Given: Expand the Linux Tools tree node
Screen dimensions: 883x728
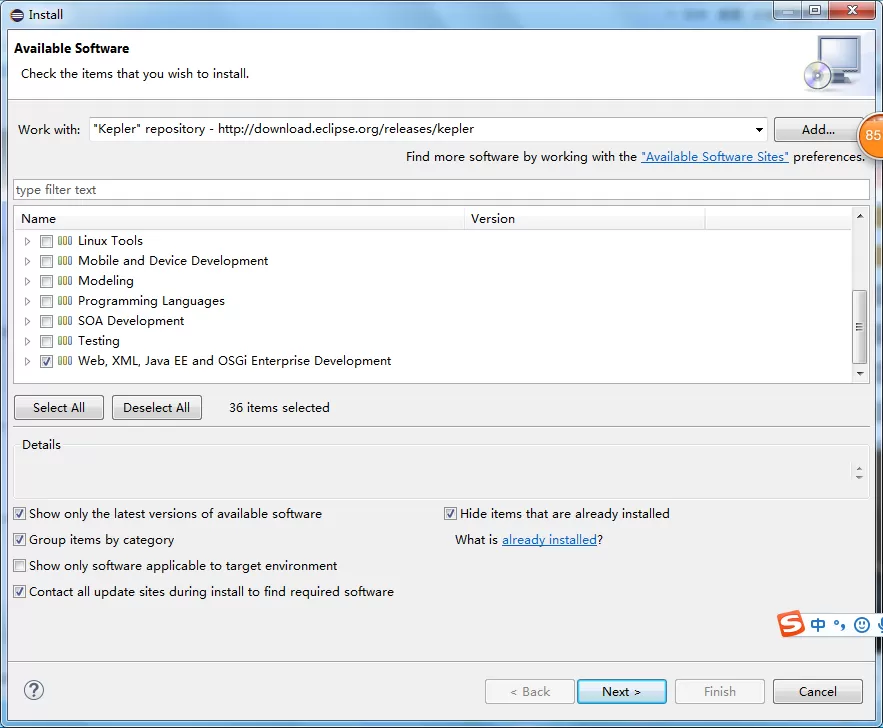Looking at the screenshot, I should pyautogui.click(x=27, y=242).
